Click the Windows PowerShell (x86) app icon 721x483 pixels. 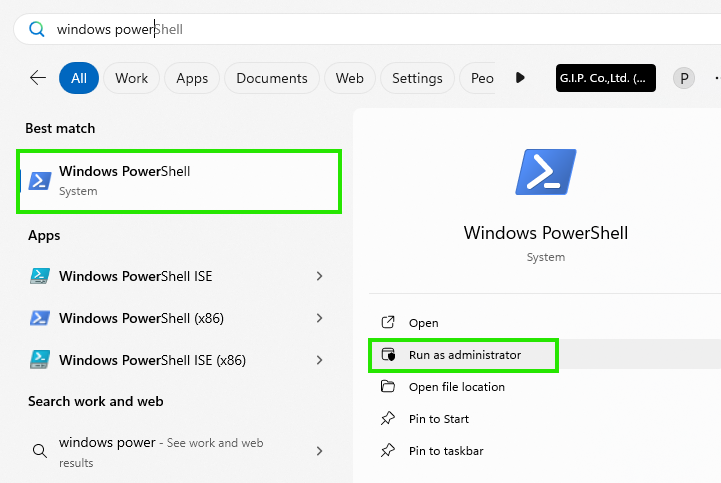40,318
